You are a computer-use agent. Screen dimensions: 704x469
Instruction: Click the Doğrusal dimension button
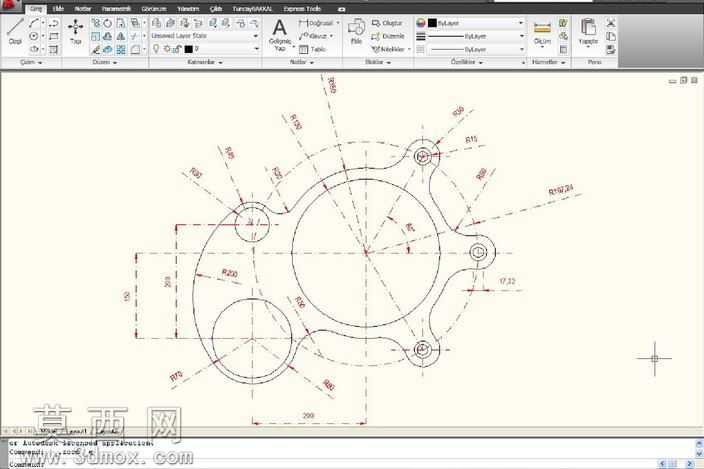[x=317, y=23]
